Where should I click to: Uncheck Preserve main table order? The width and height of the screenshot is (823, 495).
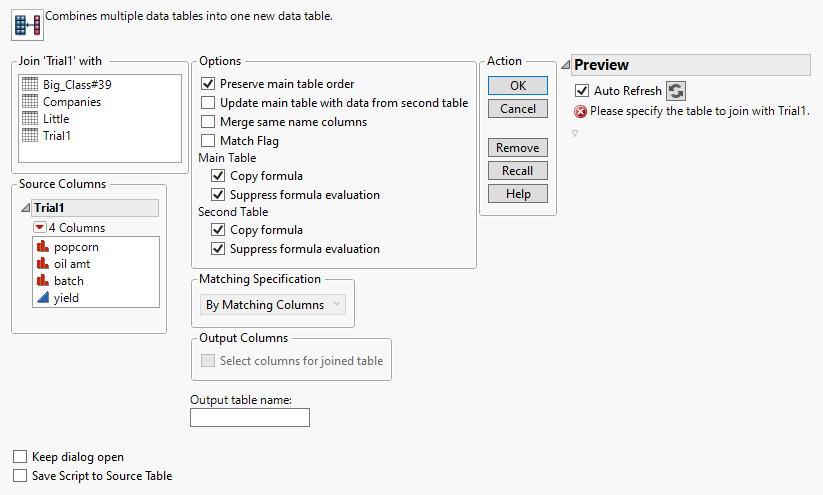point(209,84)
